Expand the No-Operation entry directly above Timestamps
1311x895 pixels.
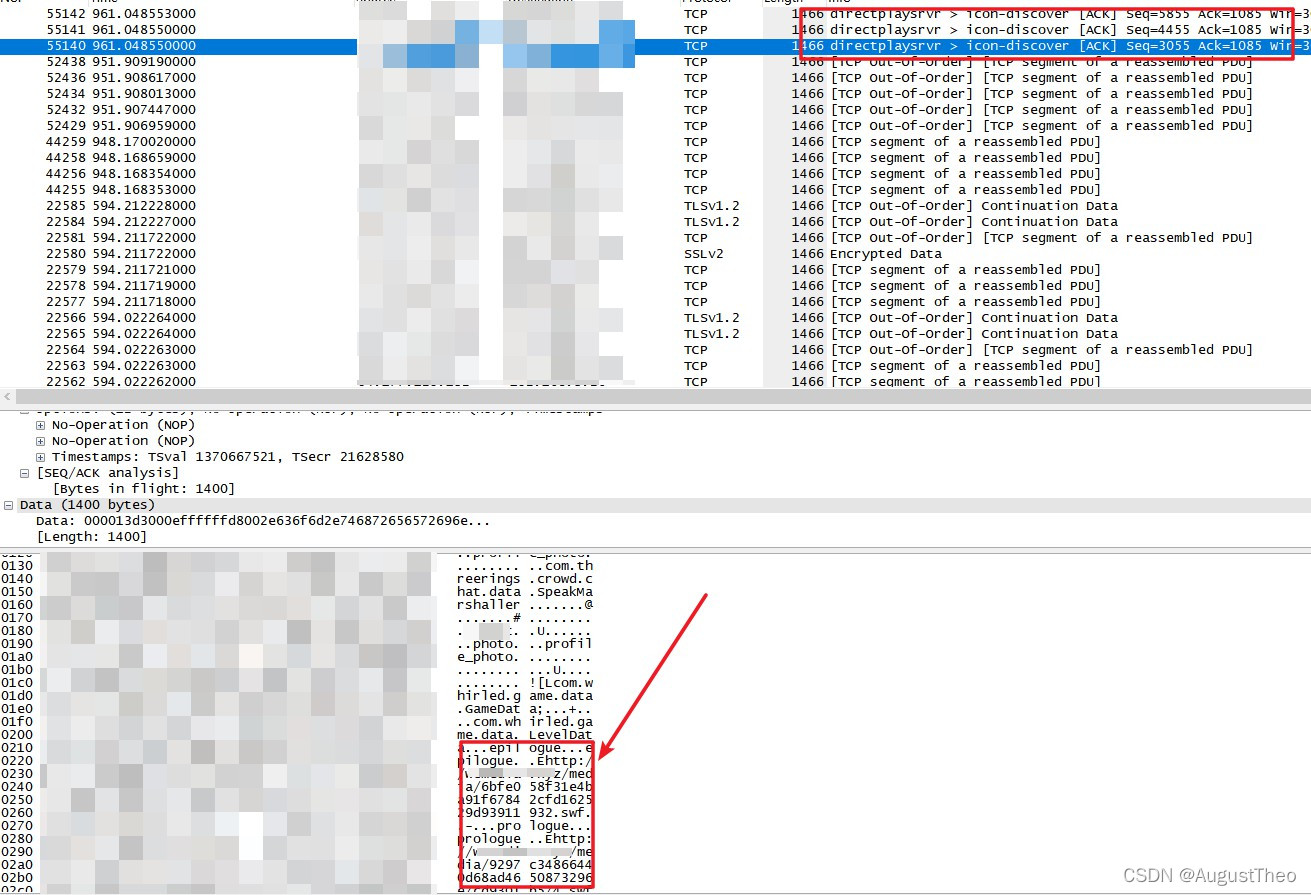(41, 441)
